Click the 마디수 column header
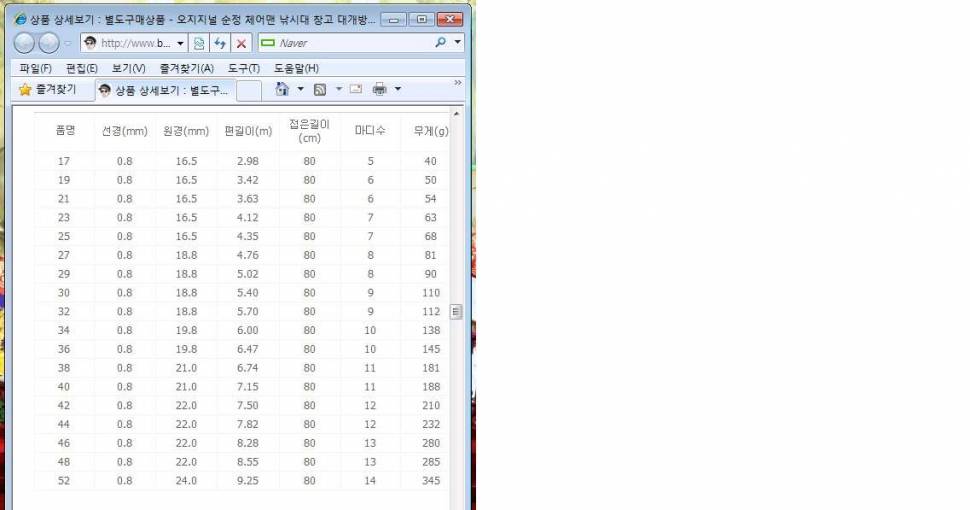 [370, 130]
